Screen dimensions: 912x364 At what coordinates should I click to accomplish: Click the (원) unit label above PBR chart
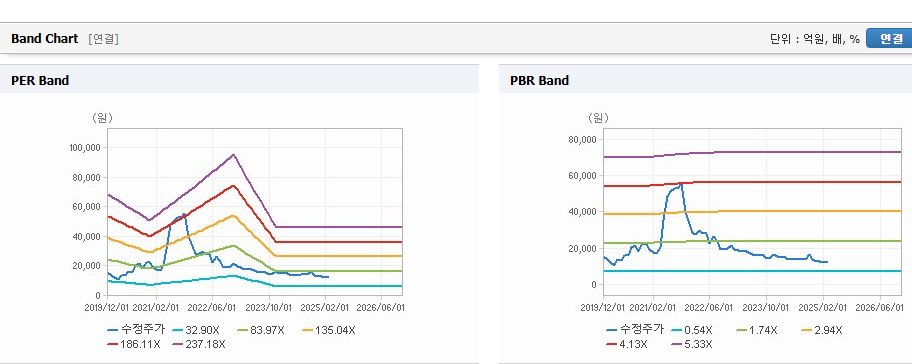(598, 118)
